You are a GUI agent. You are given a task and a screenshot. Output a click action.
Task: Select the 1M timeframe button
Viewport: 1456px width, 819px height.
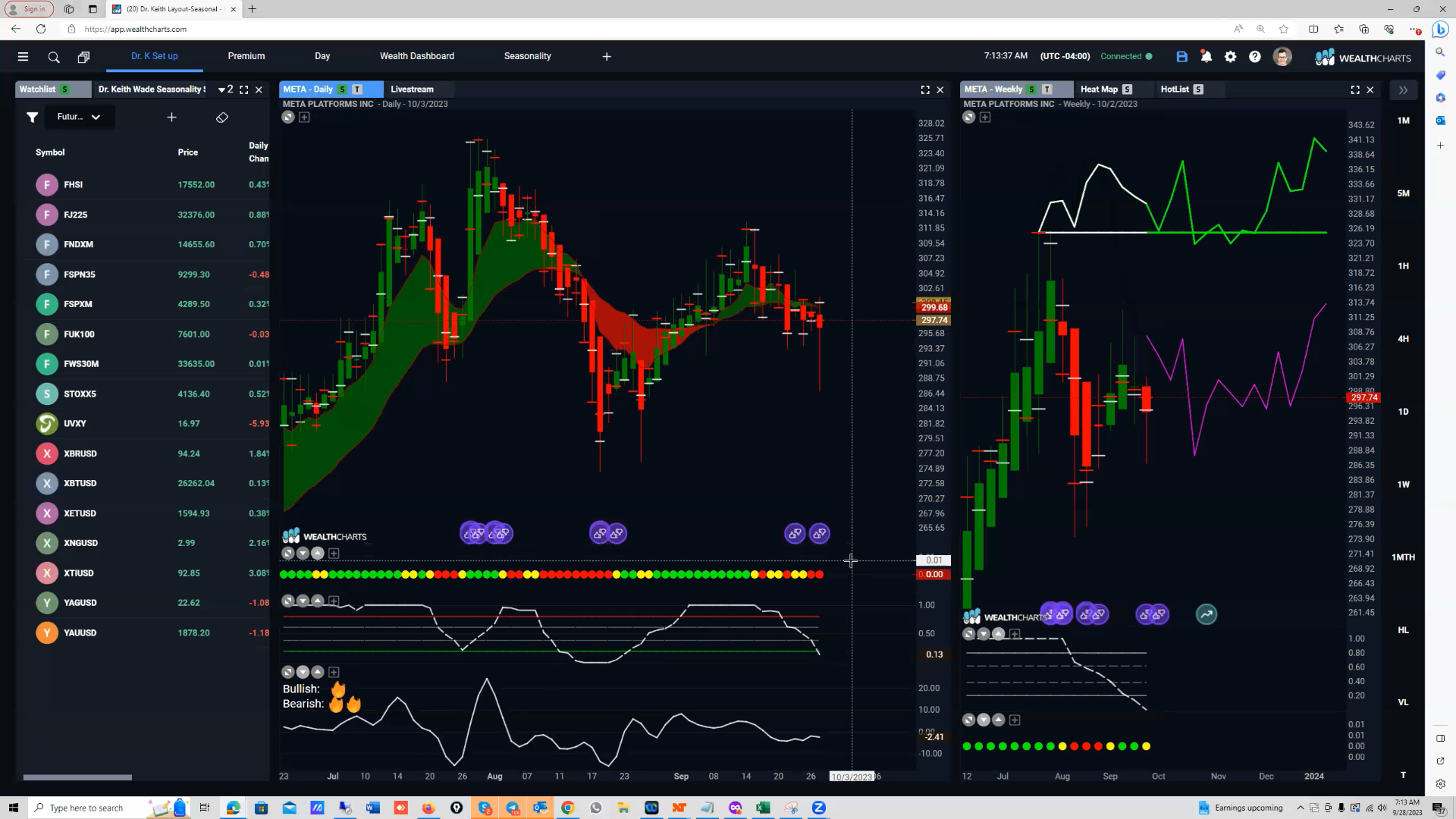(x=1403, y=121)
